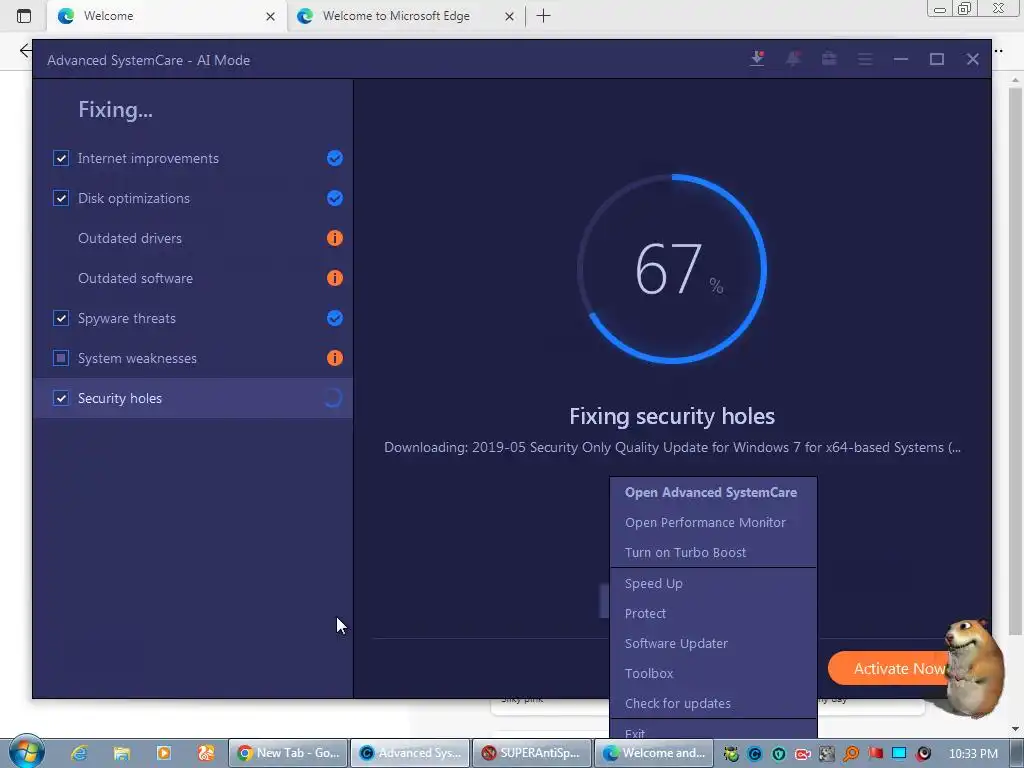Choose Speed Up from tray menu
Image resolution: width=1024 pixels, height=768 pixels.
coord(712,583)
